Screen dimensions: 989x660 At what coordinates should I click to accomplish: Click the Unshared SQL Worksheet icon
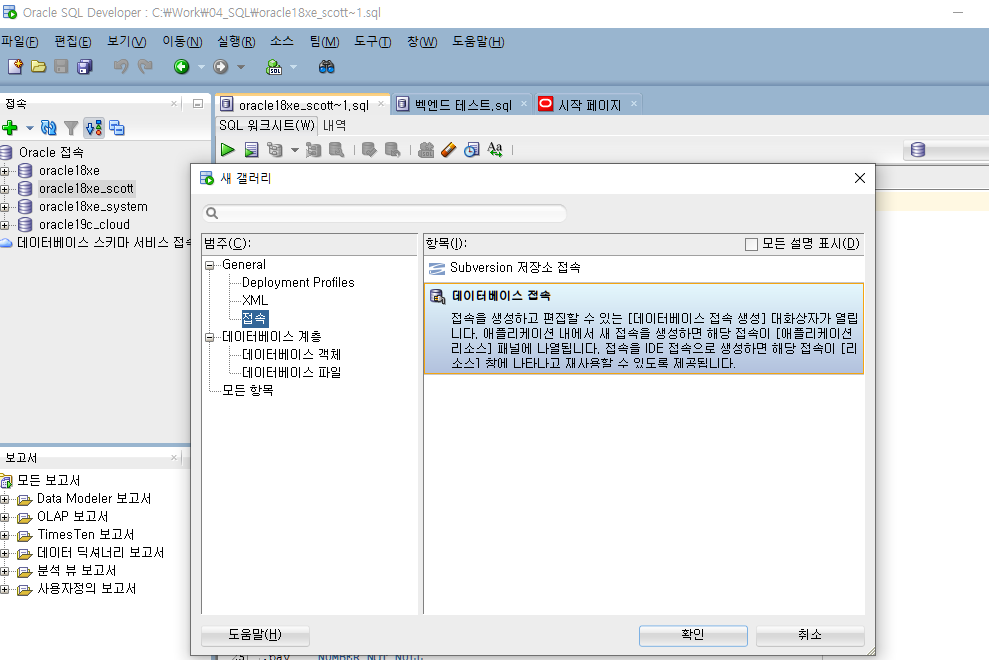coord(426,150)
